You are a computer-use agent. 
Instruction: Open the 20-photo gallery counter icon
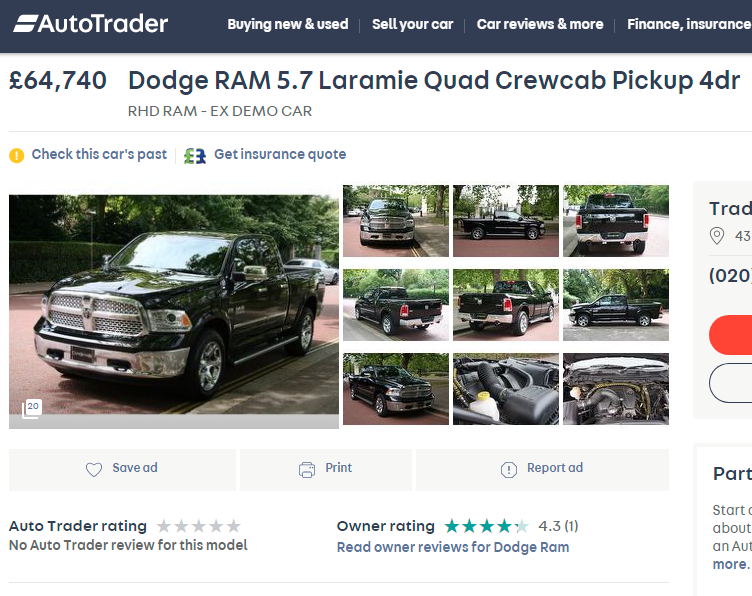point(32,409)
